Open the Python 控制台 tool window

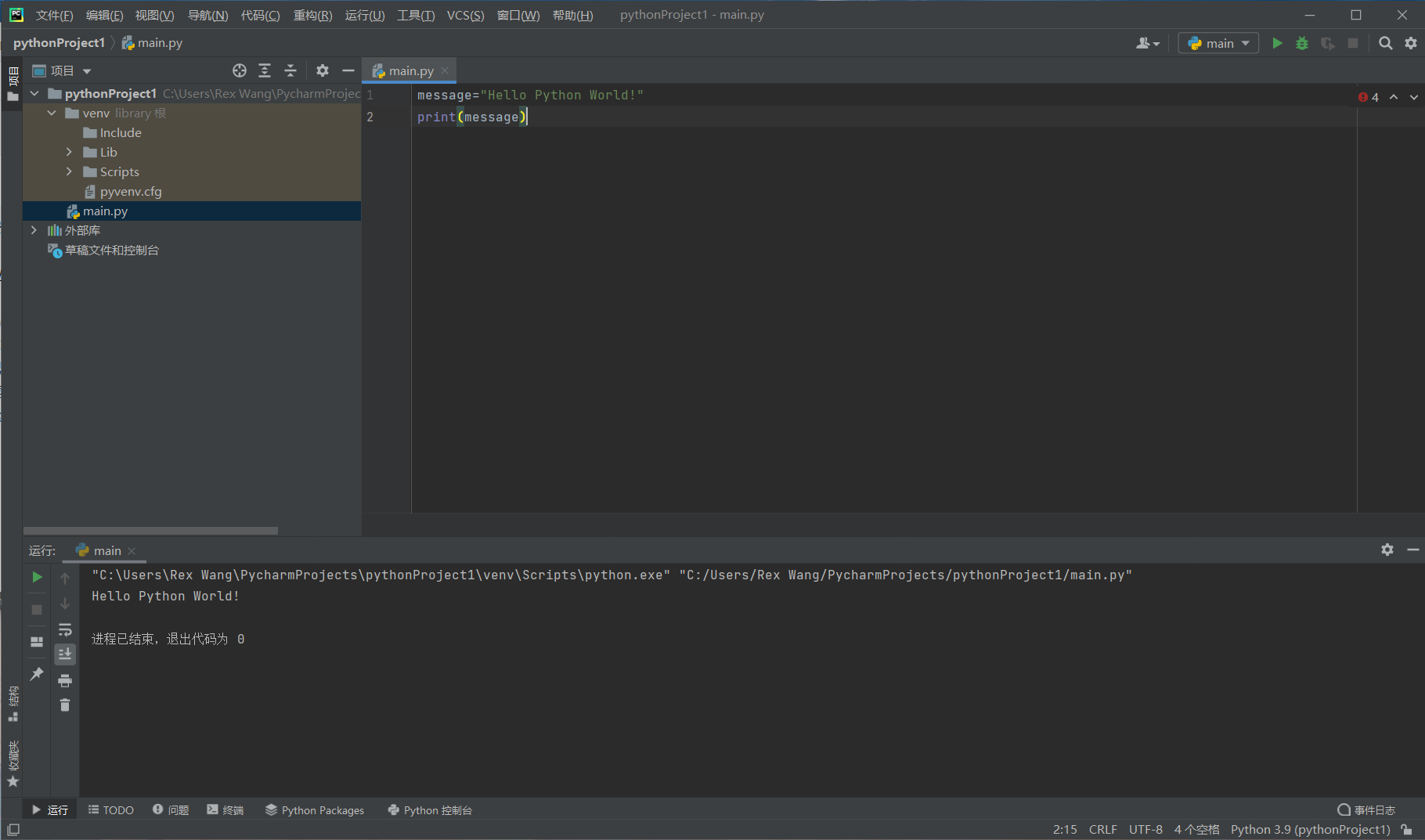coord(431,810)
